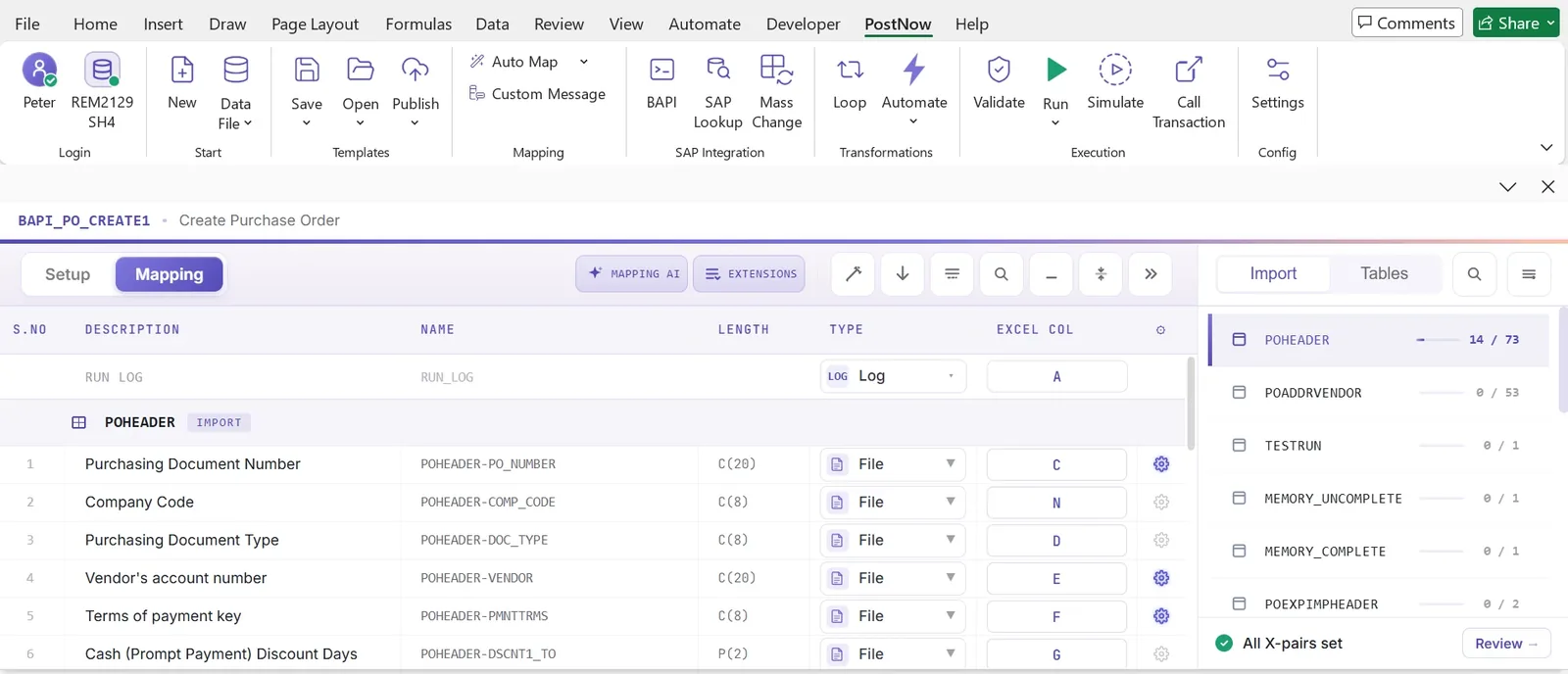Screen dimensions: 1568x674
Task: Open type dropdown for Company Code
Action: [x=893, y=502]
